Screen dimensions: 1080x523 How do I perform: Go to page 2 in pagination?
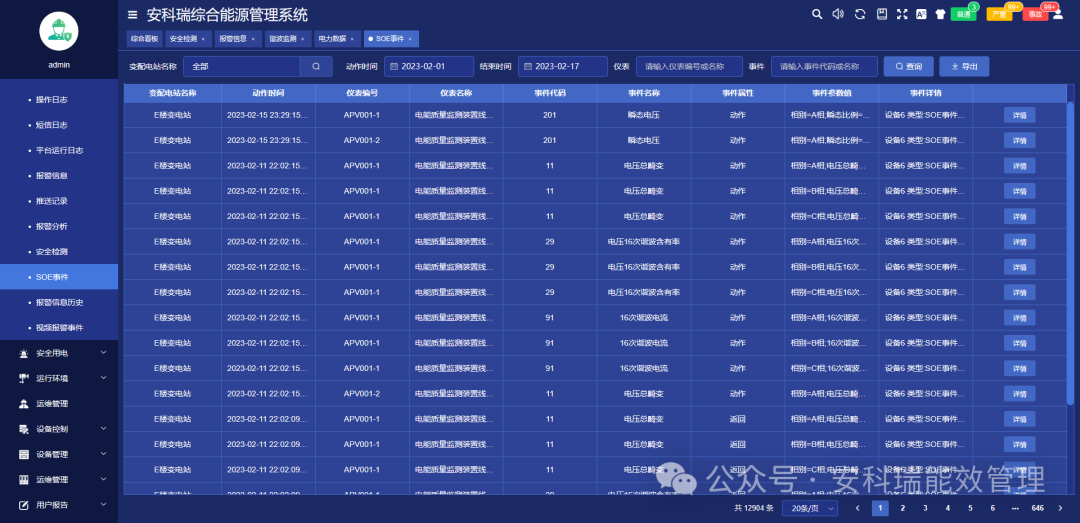(x=902, y=509)
